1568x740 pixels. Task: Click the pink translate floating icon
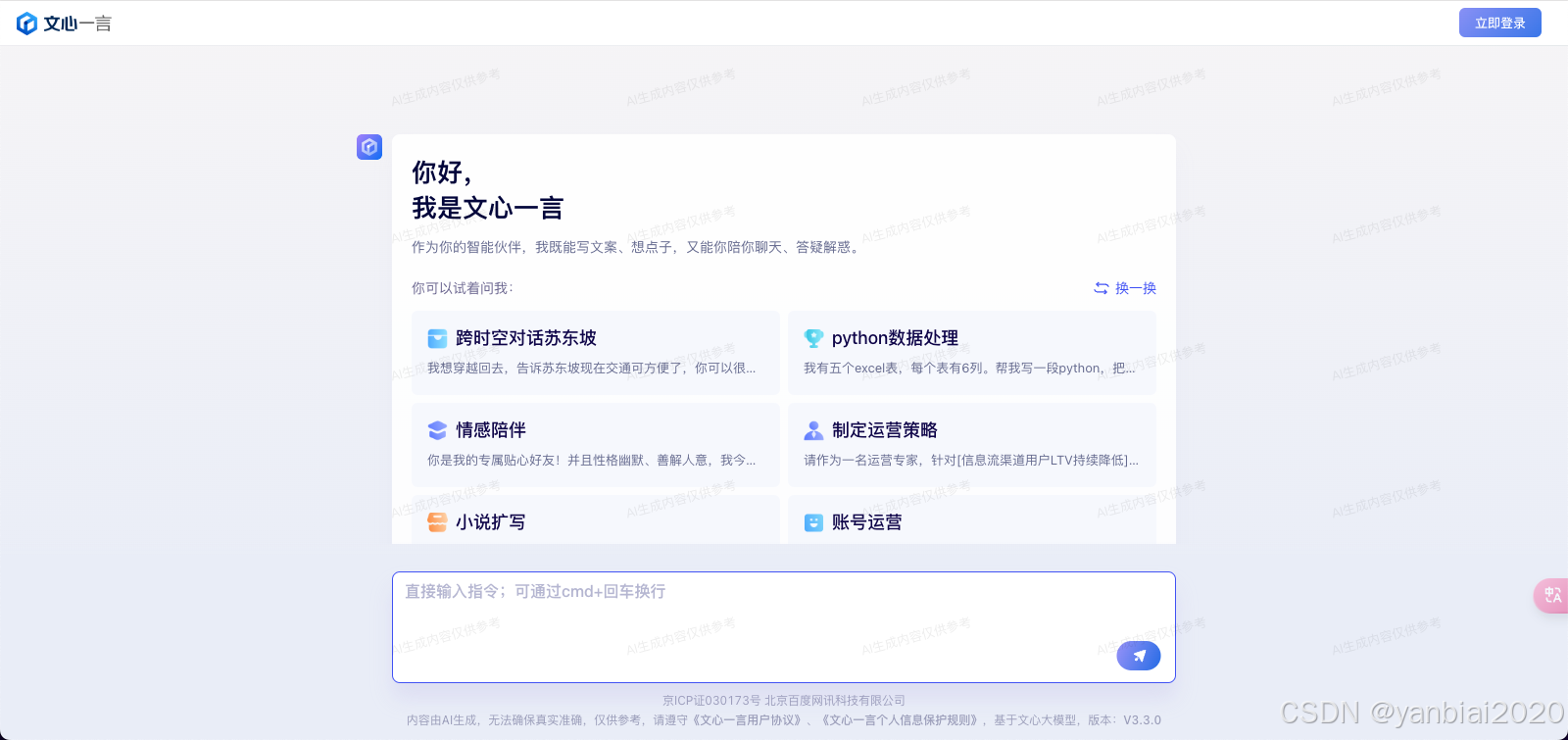pyautogui.click(x=1551, y=595)
